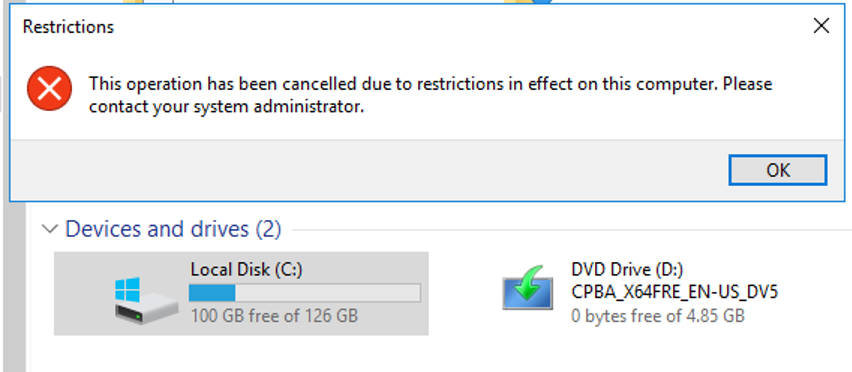Image resolution: width=852 pixels, height=372 pixels.
Task: Click the 0 bytes free of 4.85 GB text
Action: (657, 316)
